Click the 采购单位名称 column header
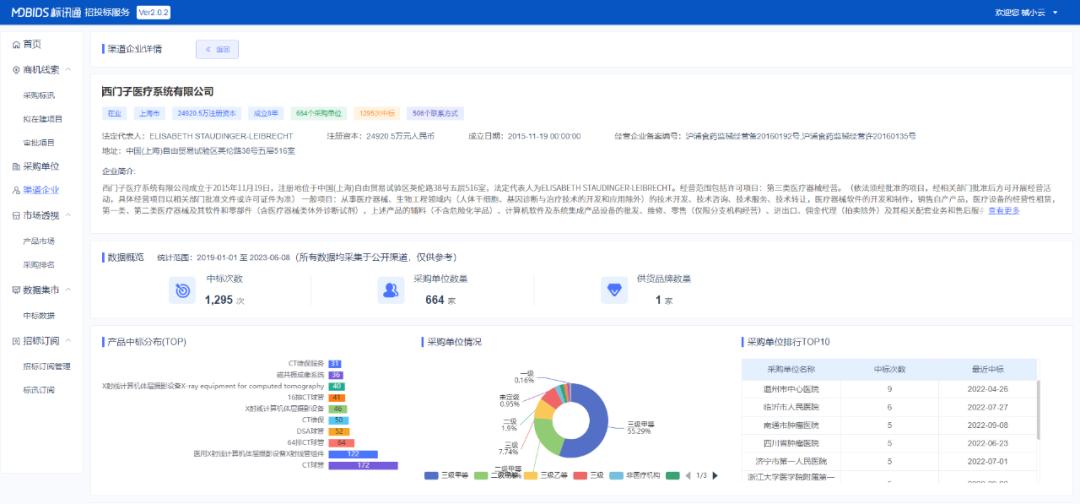The width and height of the screenshot is (1080, 504). (x=791, y=370)
